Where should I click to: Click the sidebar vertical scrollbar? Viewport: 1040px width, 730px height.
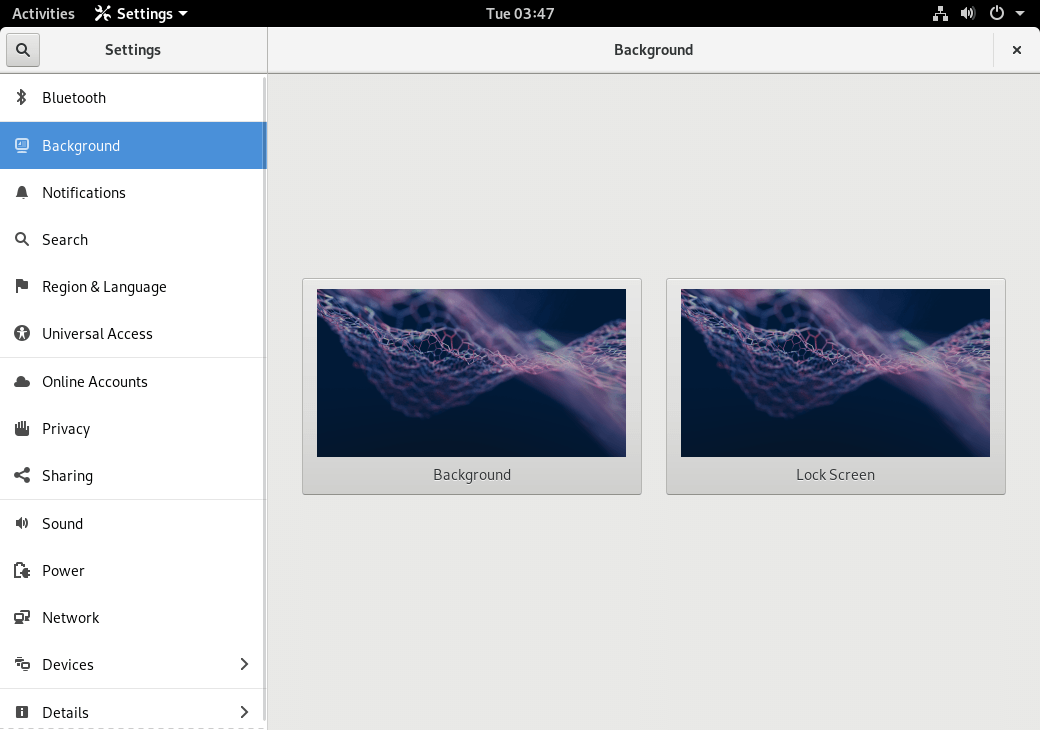tap(264, 398)
